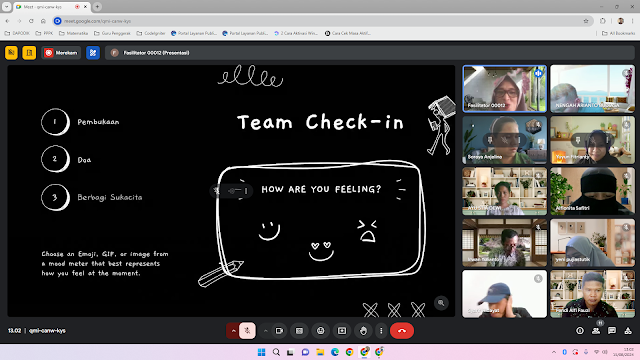The width and height of the screenshot is (640, 360).
Task: Click the taskbar clock and date
Action: click(623, 352)
